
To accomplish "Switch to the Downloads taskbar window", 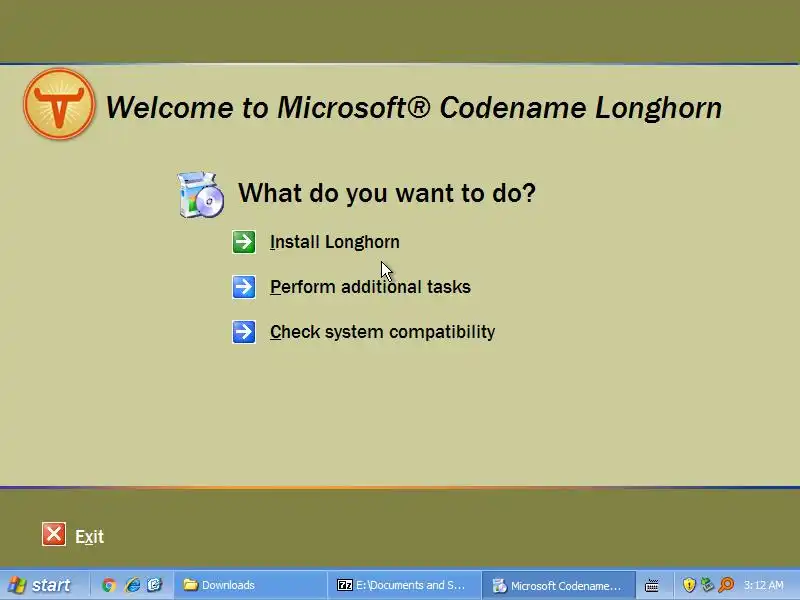I will coord(250,585).
